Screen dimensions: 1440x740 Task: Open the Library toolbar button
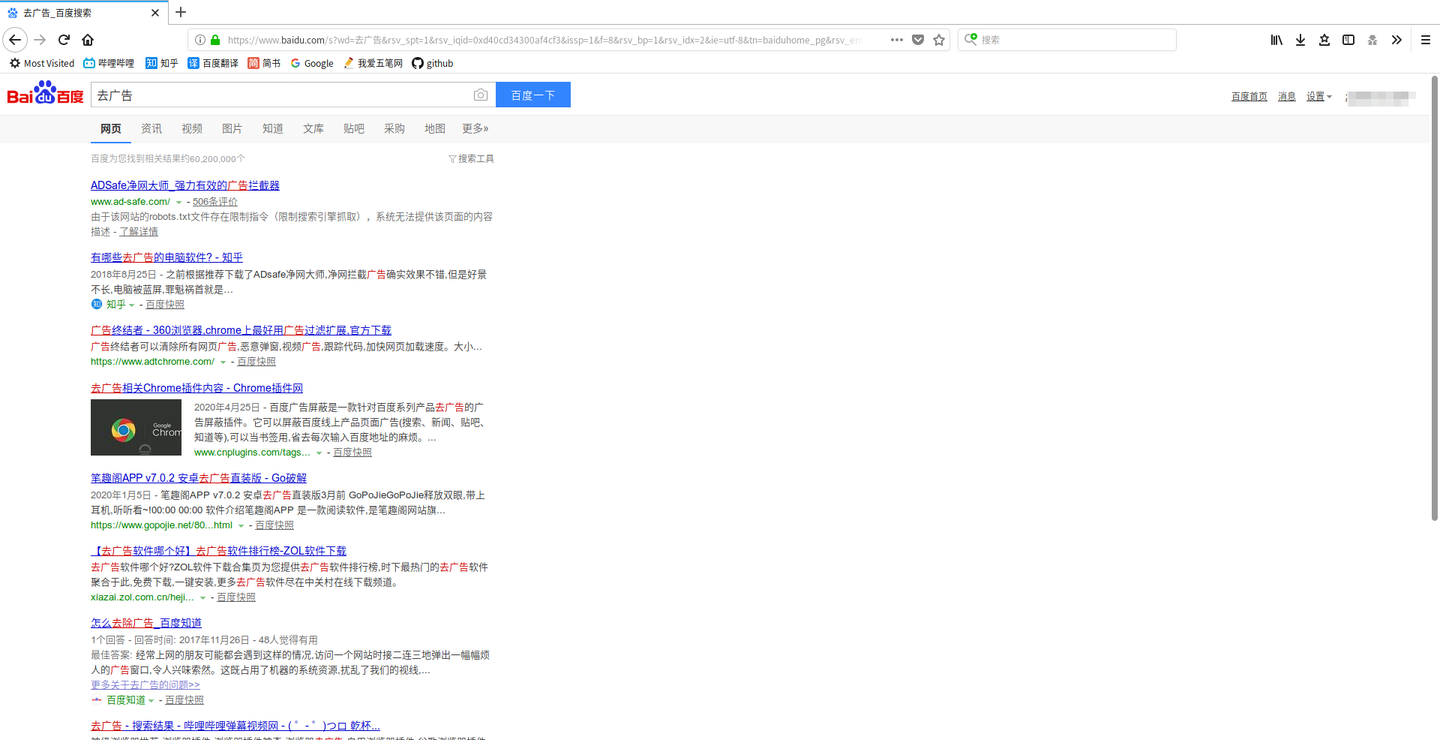[x=1276, y=40]
